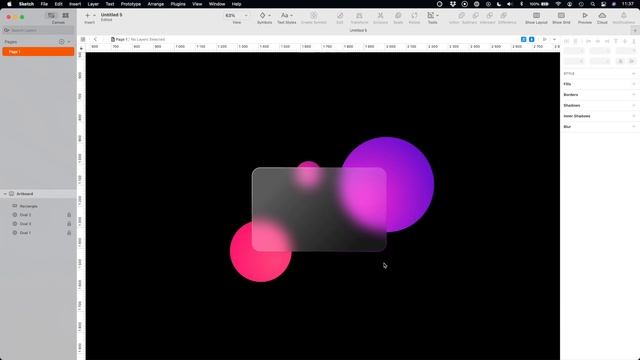Open the Notifications bell icon
Viewport: 640px width, 360px height.
pos(623,16)
